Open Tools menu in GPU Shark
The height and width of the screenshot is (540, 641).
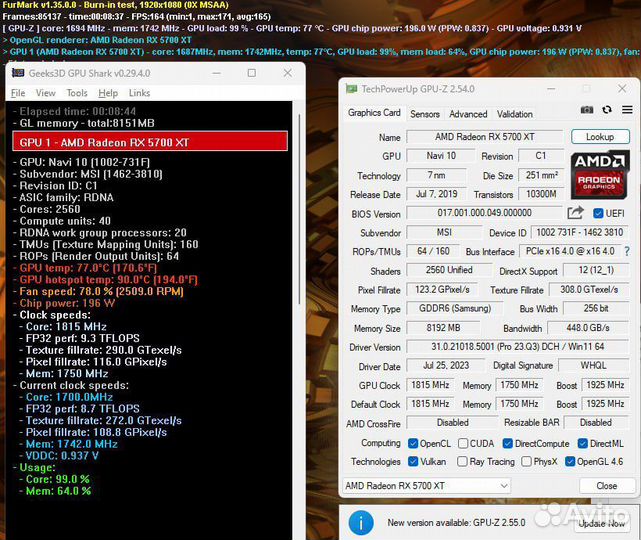tap(77, 93)
